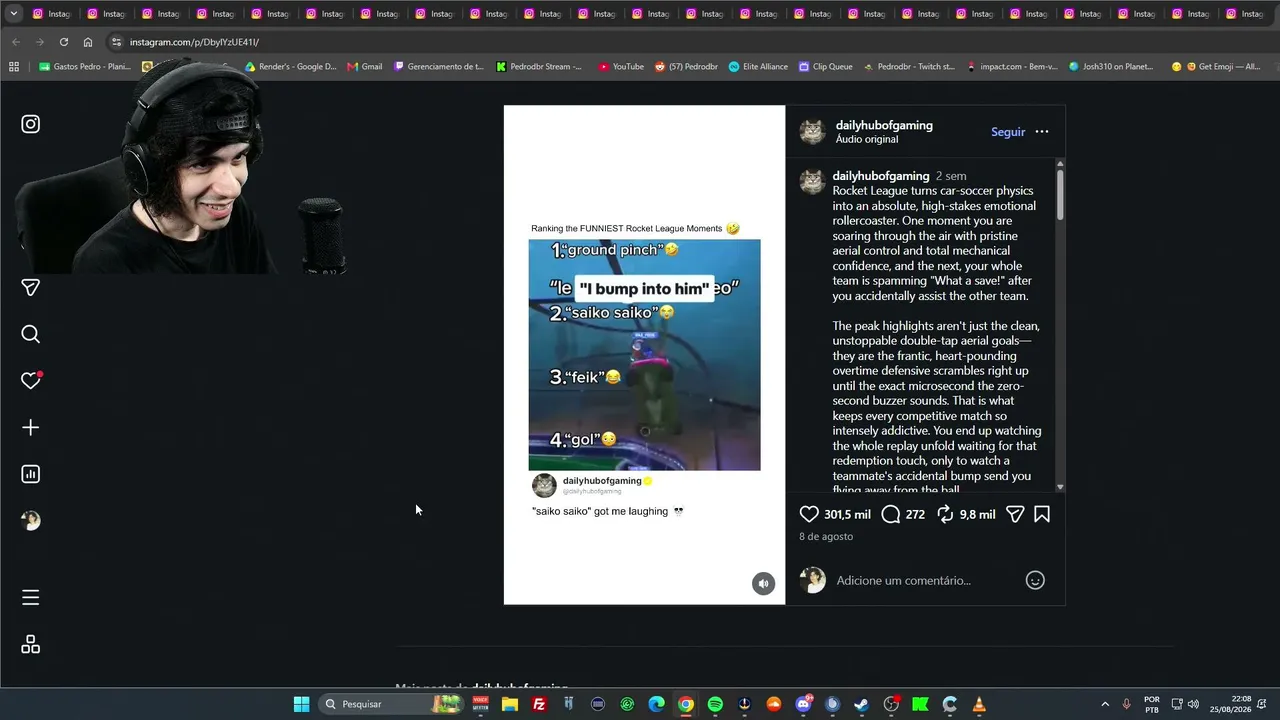Expand the tab search dropdown arrow
This screenshot has width=1280, height=720.
14,14
